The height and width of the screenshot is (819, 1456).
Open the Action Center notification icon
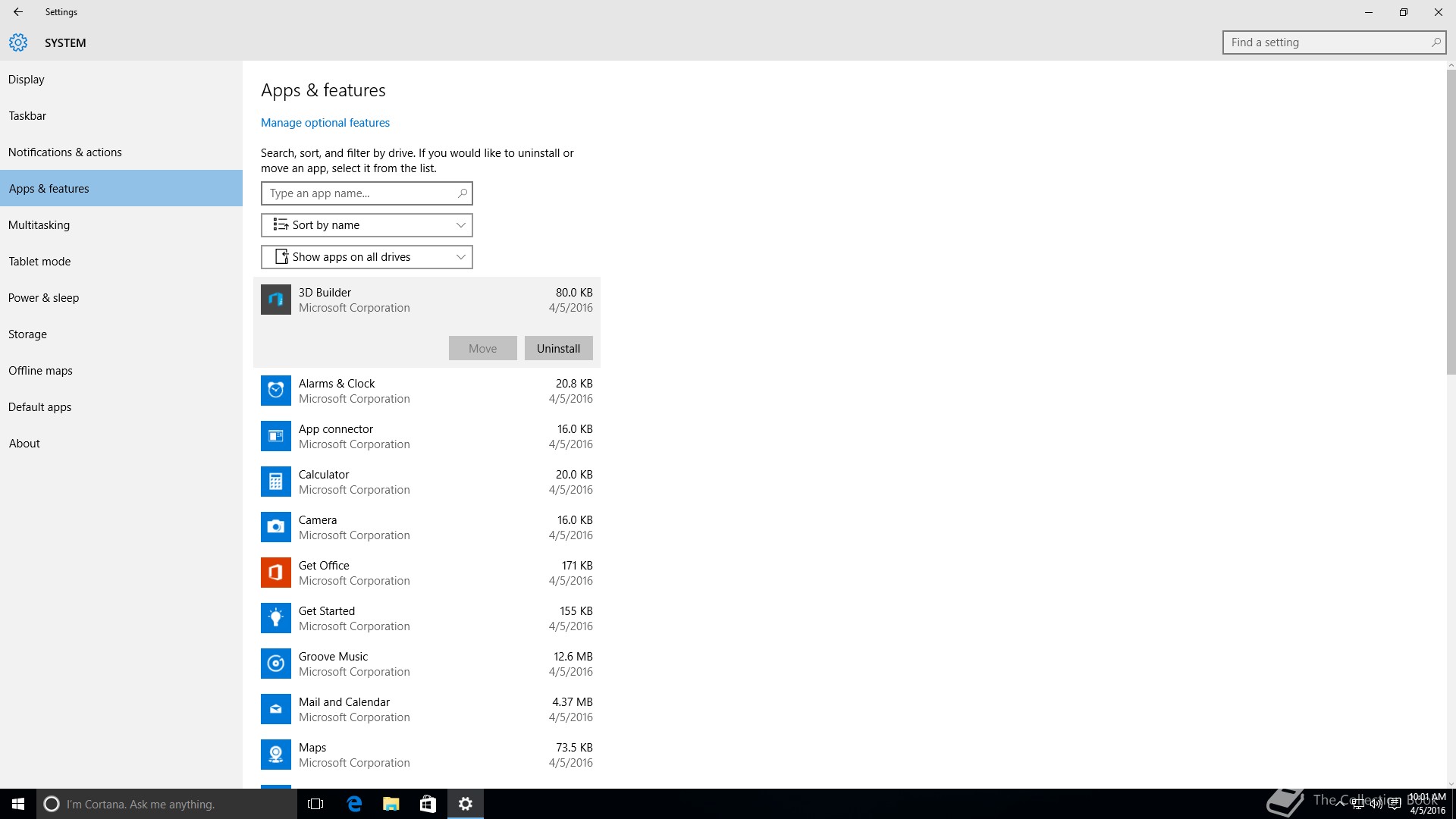pyautogui.click(x=1394, y=804)
